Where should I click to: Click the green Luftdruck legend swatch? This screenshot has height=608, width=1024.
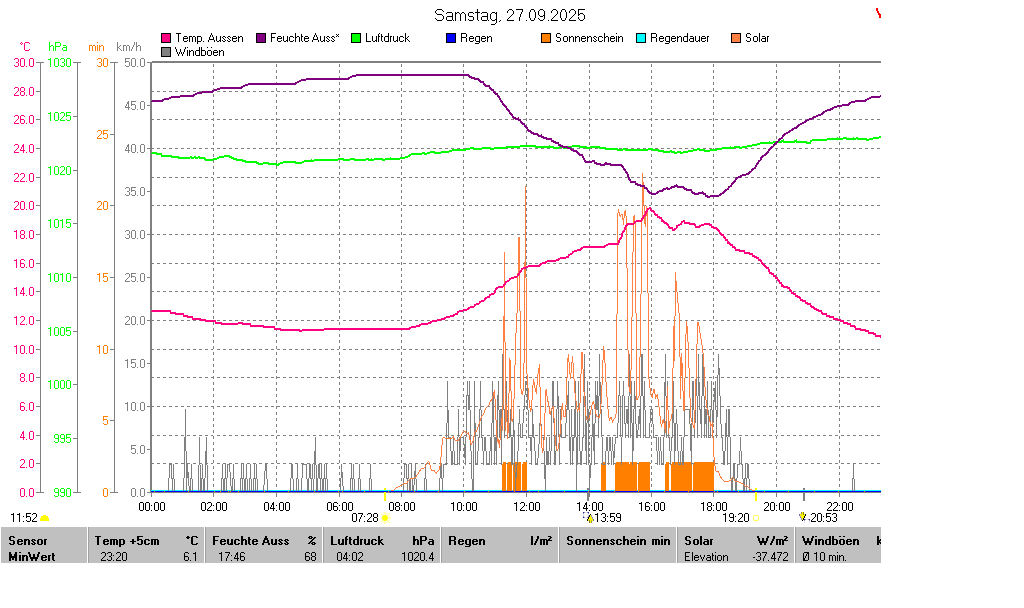pos(356,38)
